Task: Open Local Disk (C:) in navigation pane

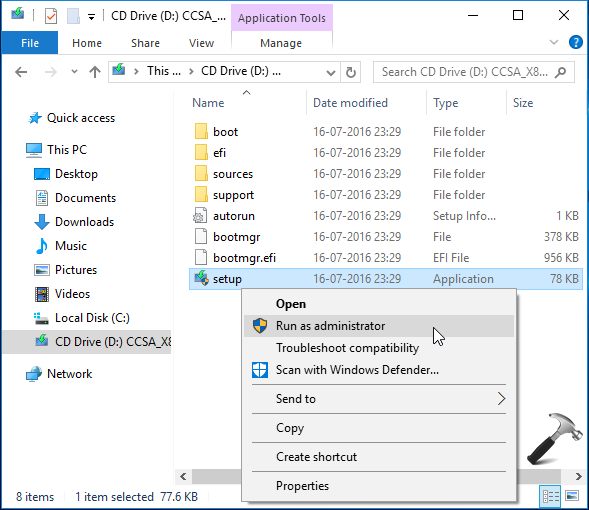Action: pyautogui.click(x=82, y=318)
